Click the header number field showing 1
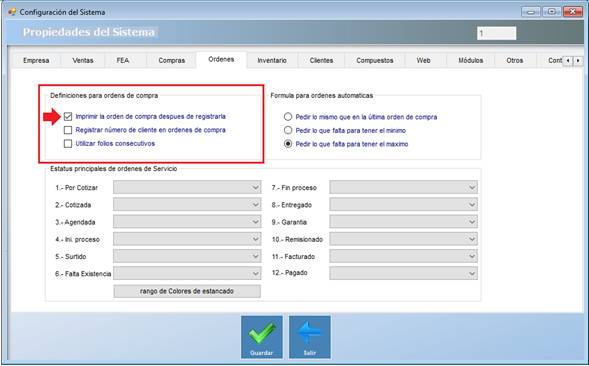The height and width of the screenshot is (366, 589). click(497, 33)
